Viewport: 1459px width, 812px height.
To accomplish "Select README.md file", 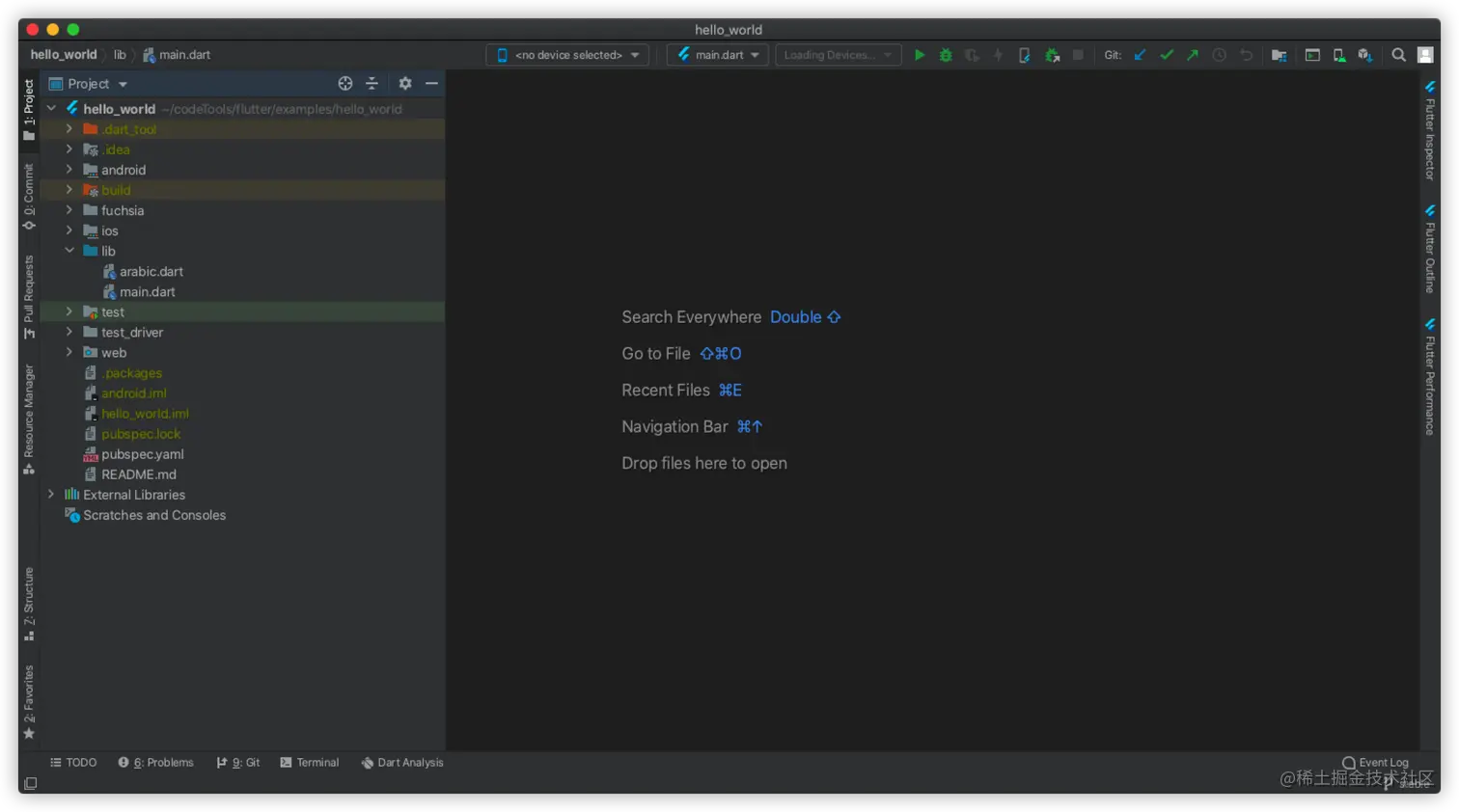I will [x=139, y=474].
